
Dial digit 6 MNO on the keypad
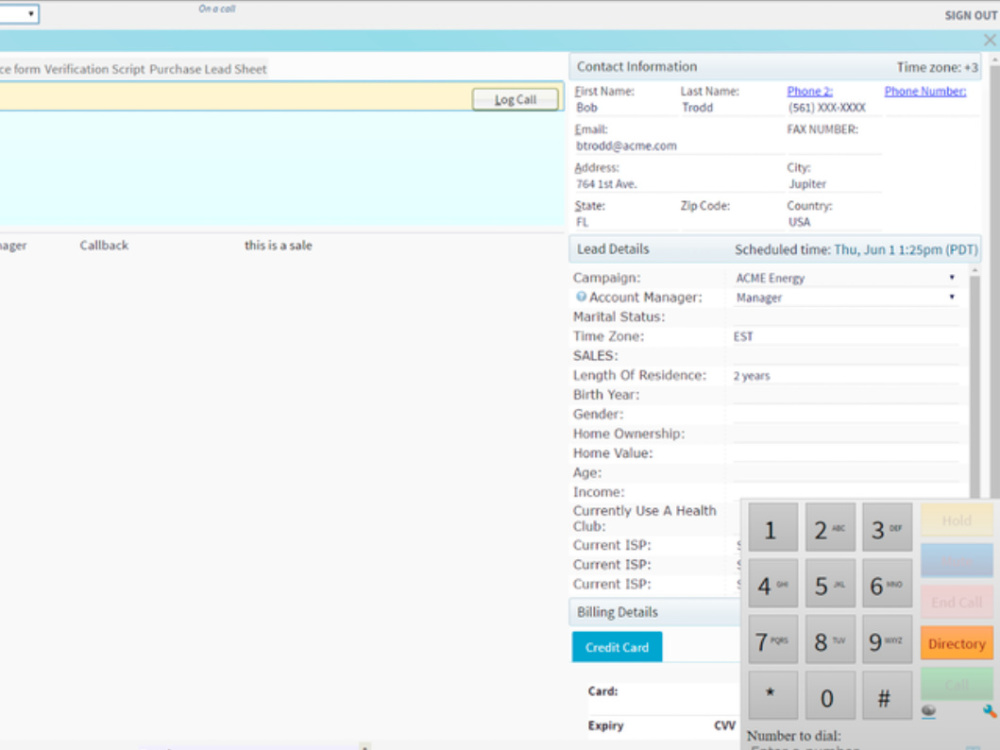[x=887, y=584]
